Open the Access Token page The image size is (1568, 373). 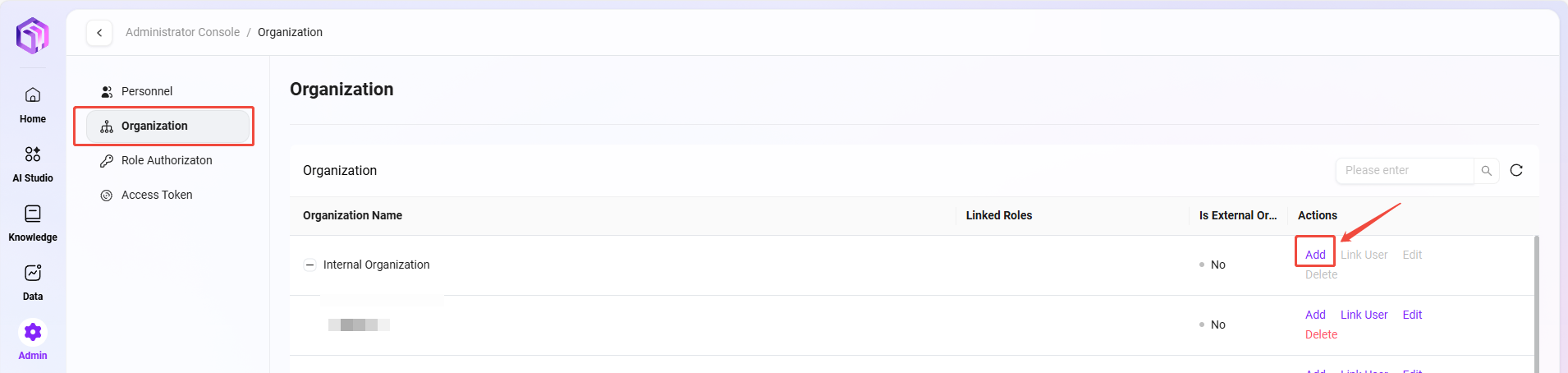(157, 195)
